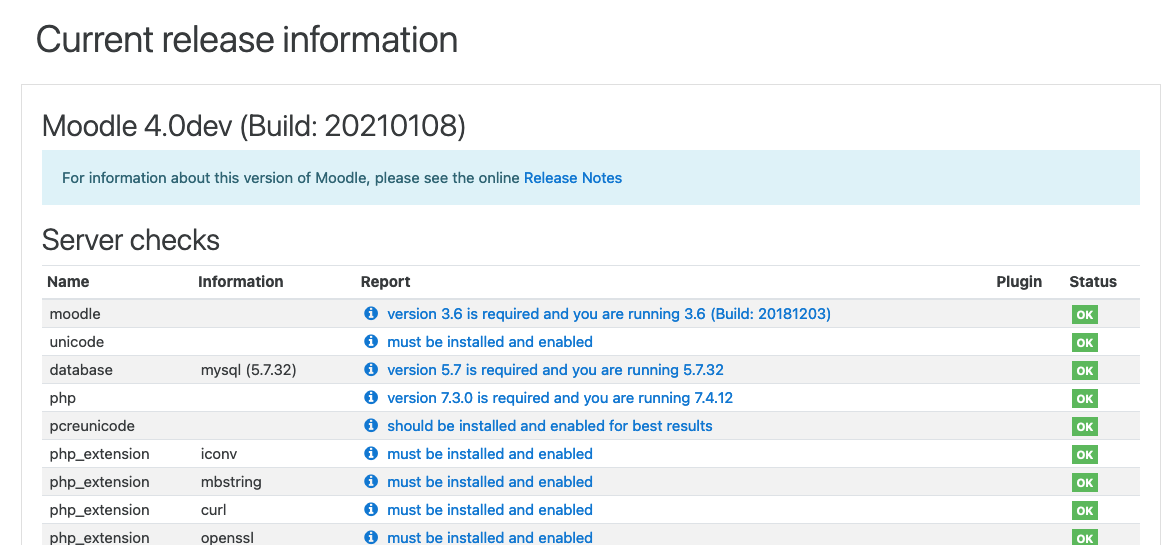
Task: Click the Report column header
Action: [x=385, y=282]
